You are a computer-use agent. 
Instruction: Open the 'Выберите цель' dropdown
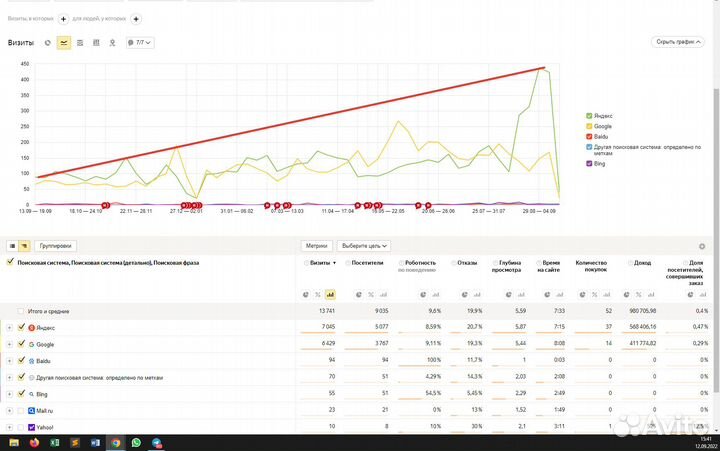[x=364, y=246]
